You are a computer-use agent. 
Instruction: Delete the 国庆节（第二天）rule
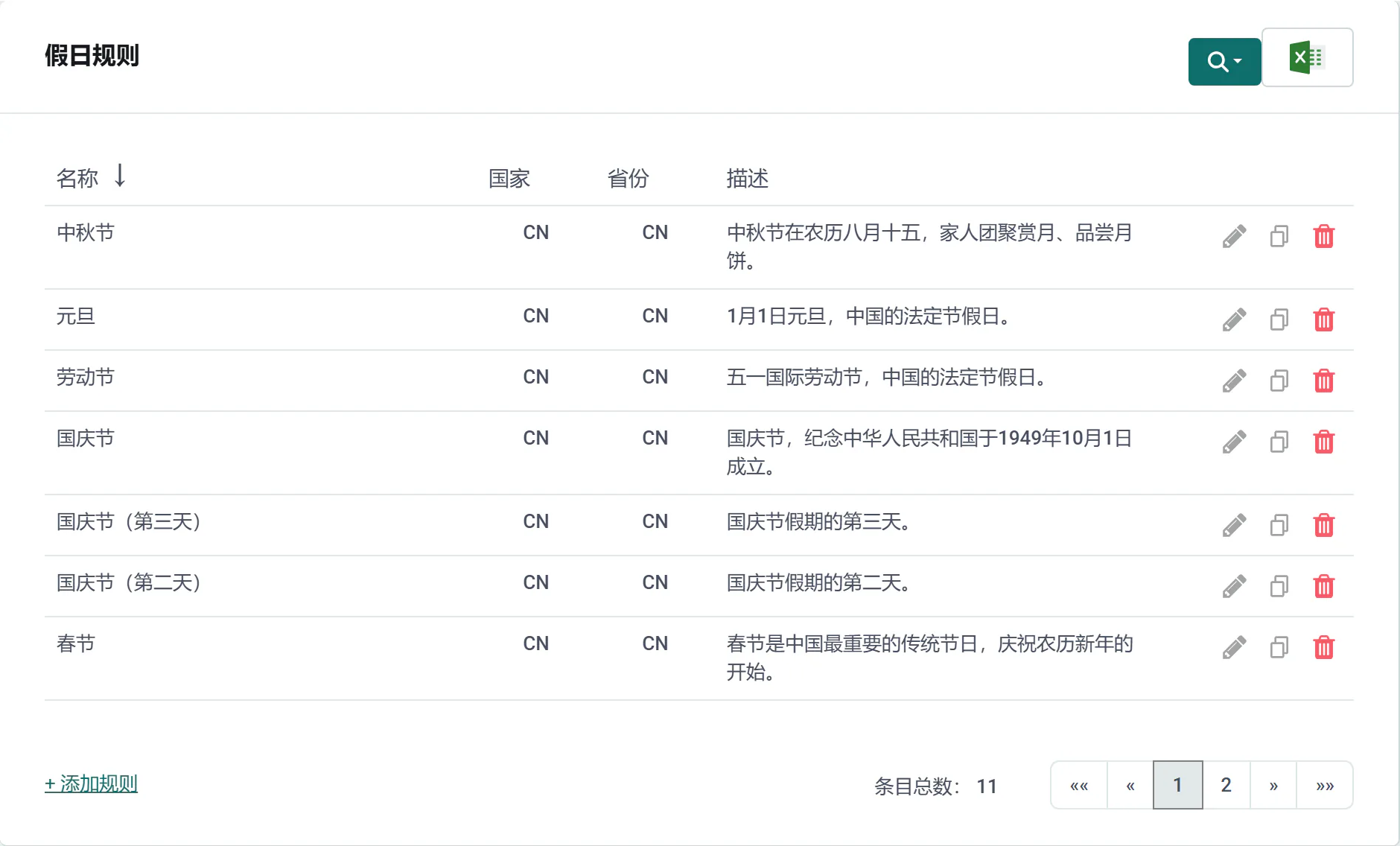pyautogui.click(x=1324, y=586)
